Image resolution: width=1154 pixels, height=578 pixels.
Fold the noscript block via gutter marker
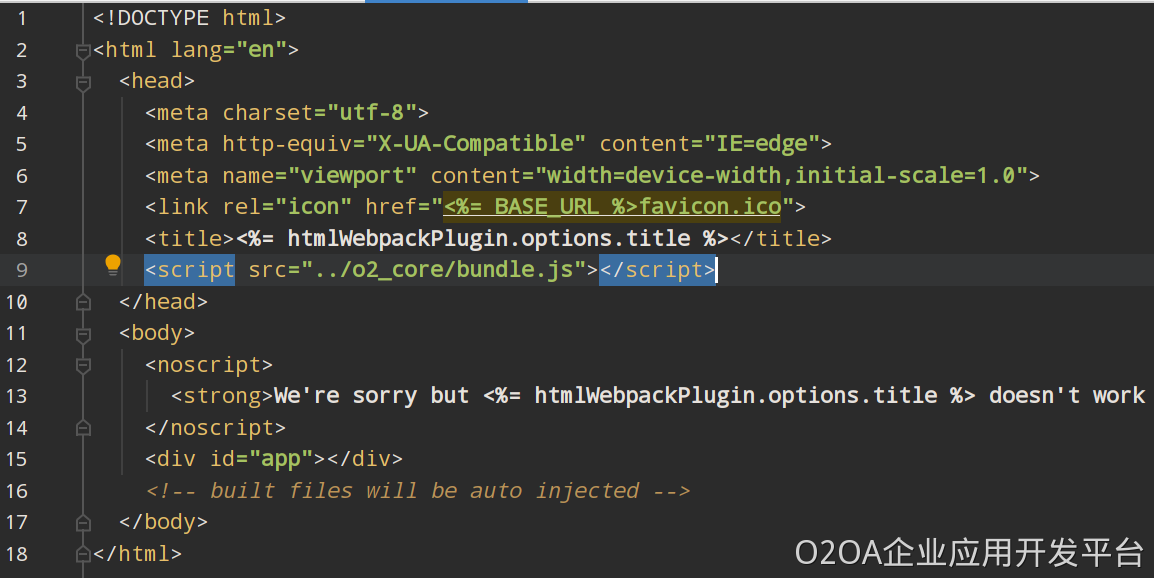point(83,366)
